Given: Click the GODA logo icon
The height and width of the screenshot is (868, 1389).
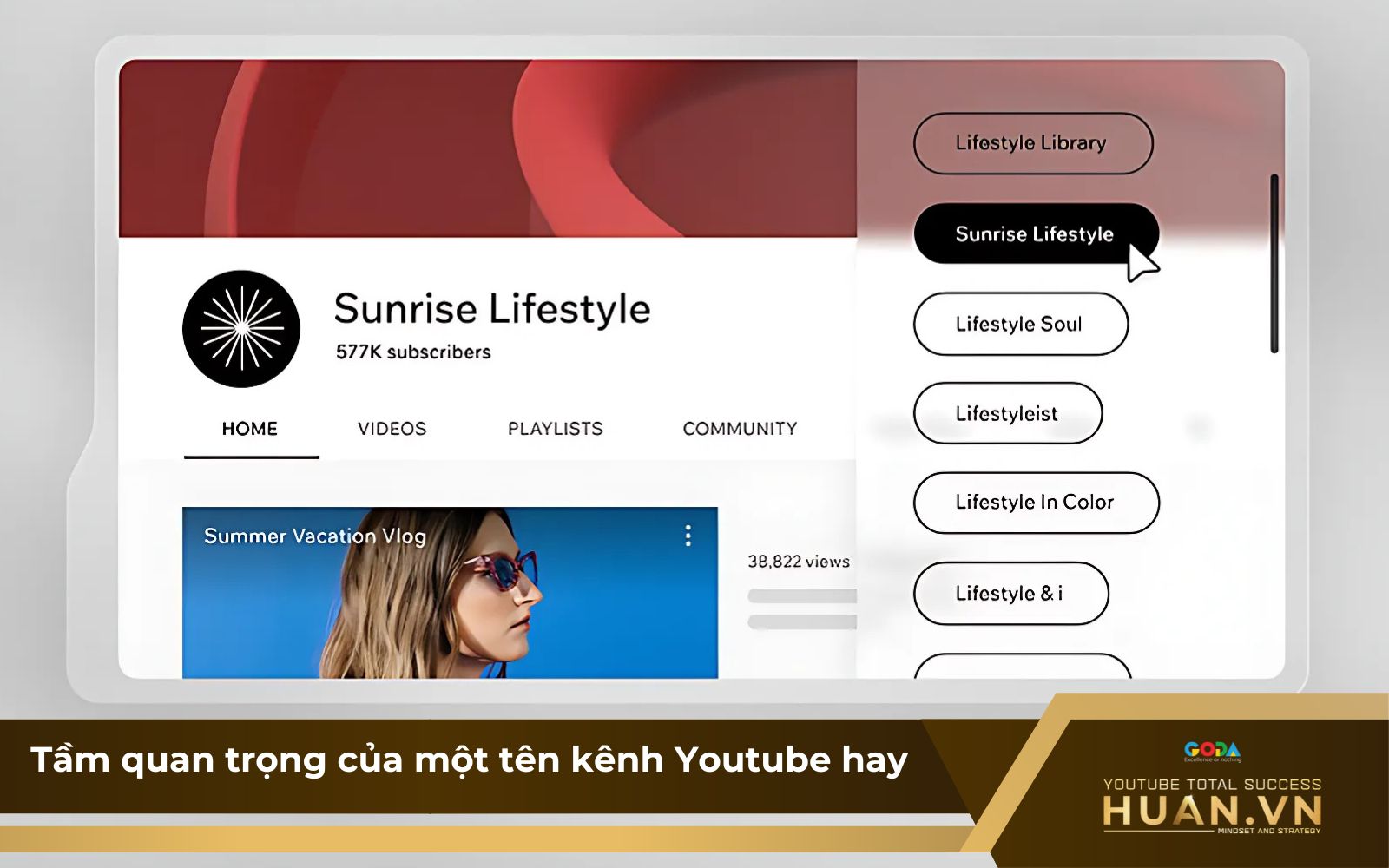Looking at the screenshot, I should coord(1213,751).
